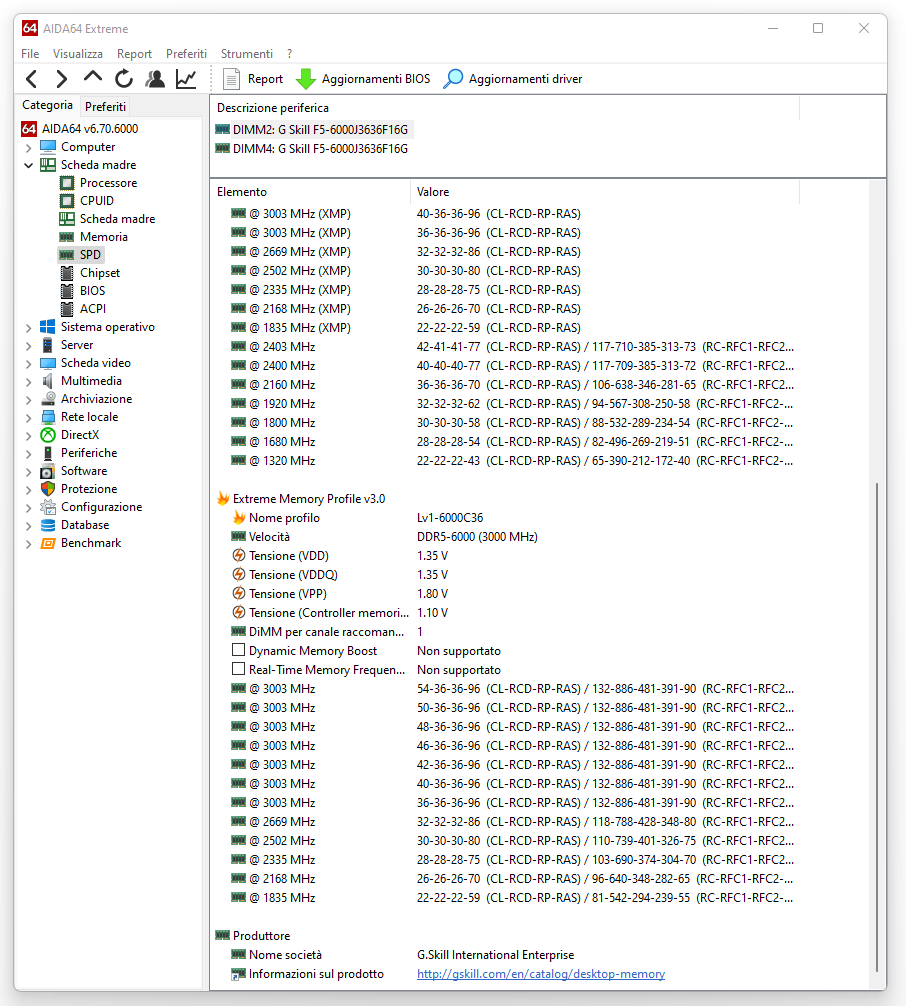Open the Visualizza menu
The image size is (906, 1006).
click(x=78, y=54)
